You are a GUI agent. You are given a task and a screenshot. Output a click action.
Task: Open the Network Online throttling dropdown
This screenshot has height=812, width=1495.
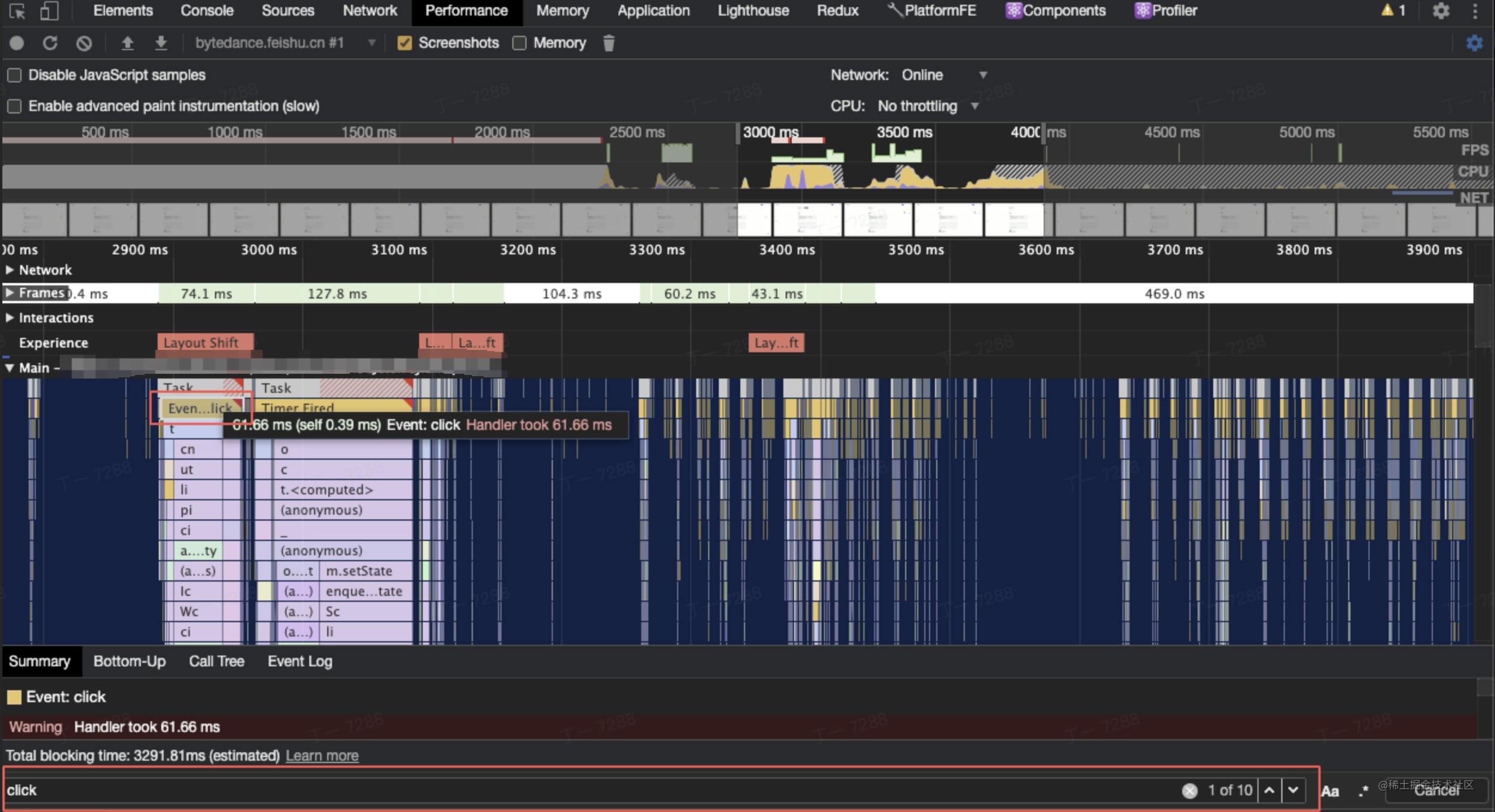(944, 75)
